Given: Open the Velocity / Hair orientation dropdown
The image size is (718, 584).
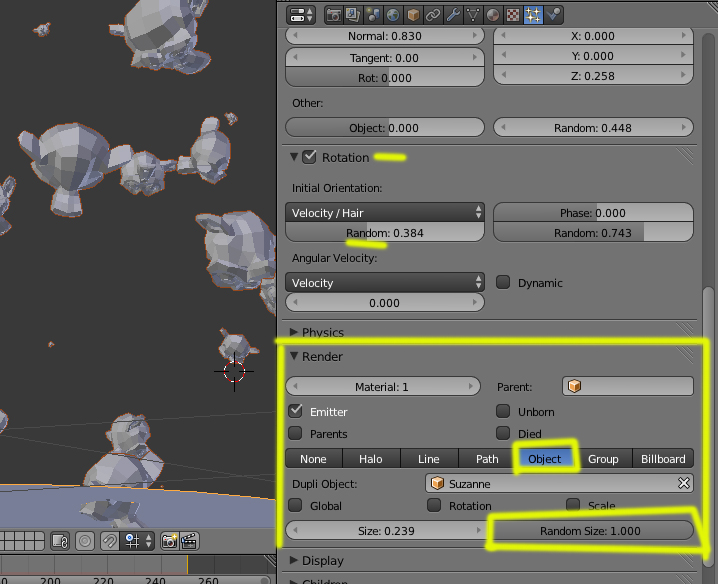Looking at the screenshot, I should coord(385,213).
